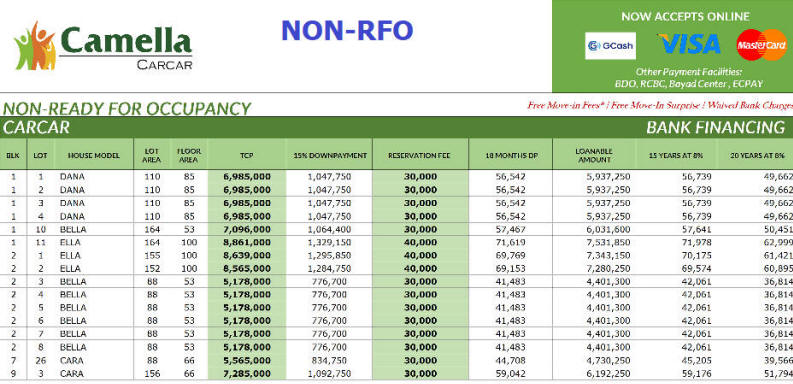Image resolution: width=793 pixels, height=384 pixels.
Task: Select the VISA payment logo
Action: [689, 44]
